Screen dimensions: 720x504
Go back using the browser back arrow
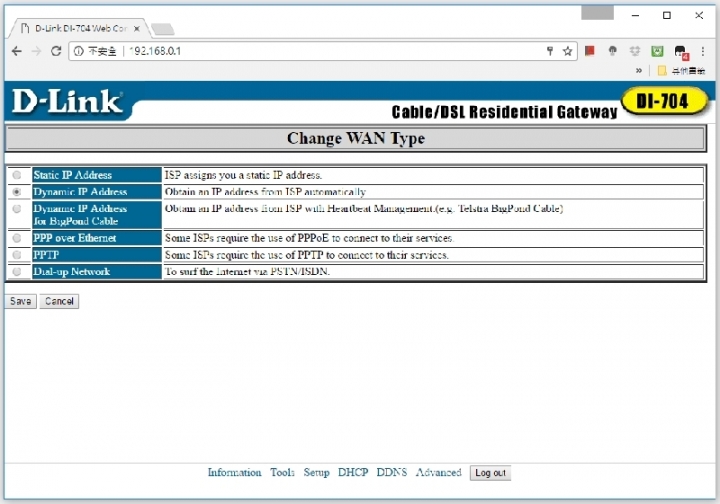[17, 51]
